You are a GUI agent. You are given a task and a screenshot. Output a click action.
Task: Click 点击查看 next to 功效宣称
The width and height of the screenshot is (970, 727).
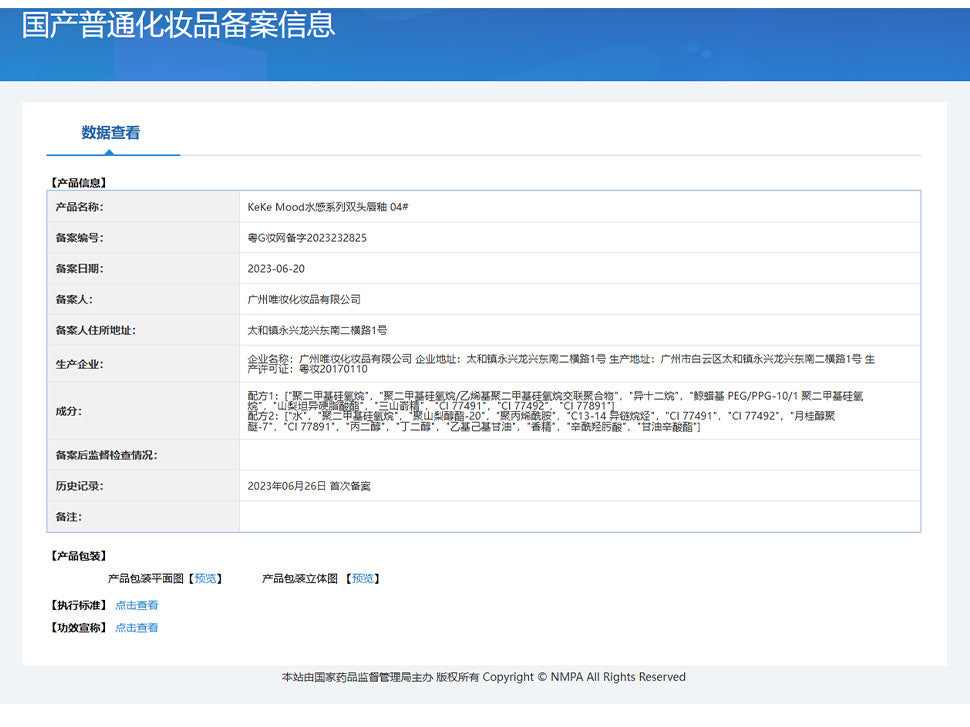point(137,627)
